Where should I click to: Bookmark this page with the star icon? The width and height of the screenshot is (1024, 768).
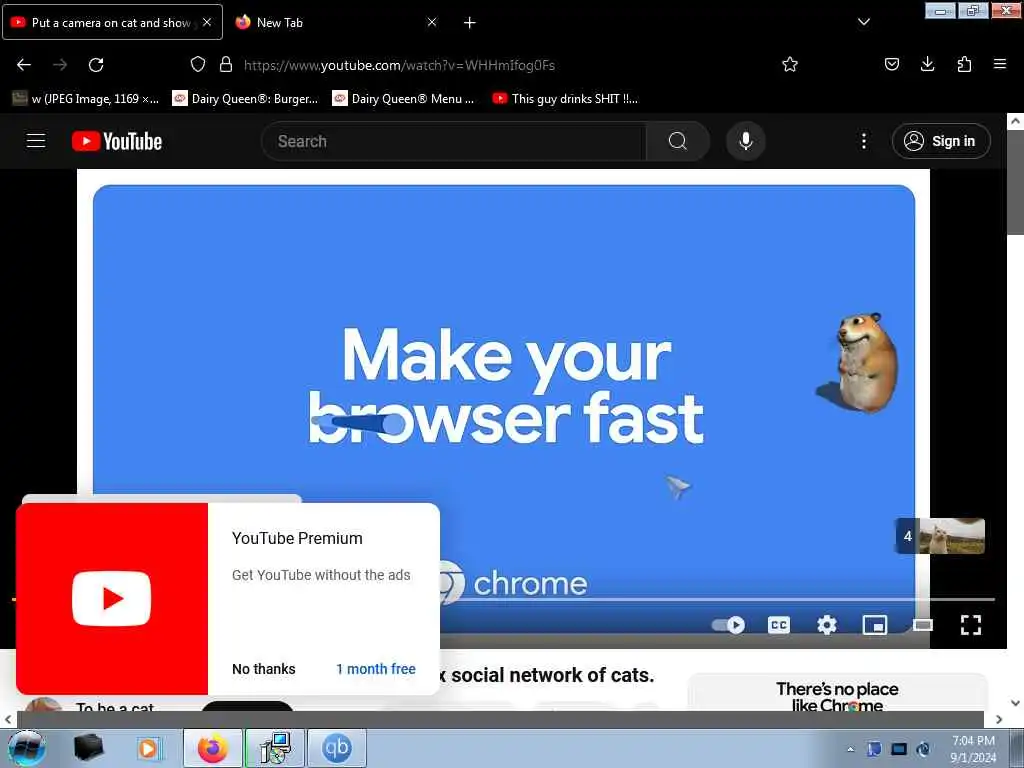click(790, 64)
